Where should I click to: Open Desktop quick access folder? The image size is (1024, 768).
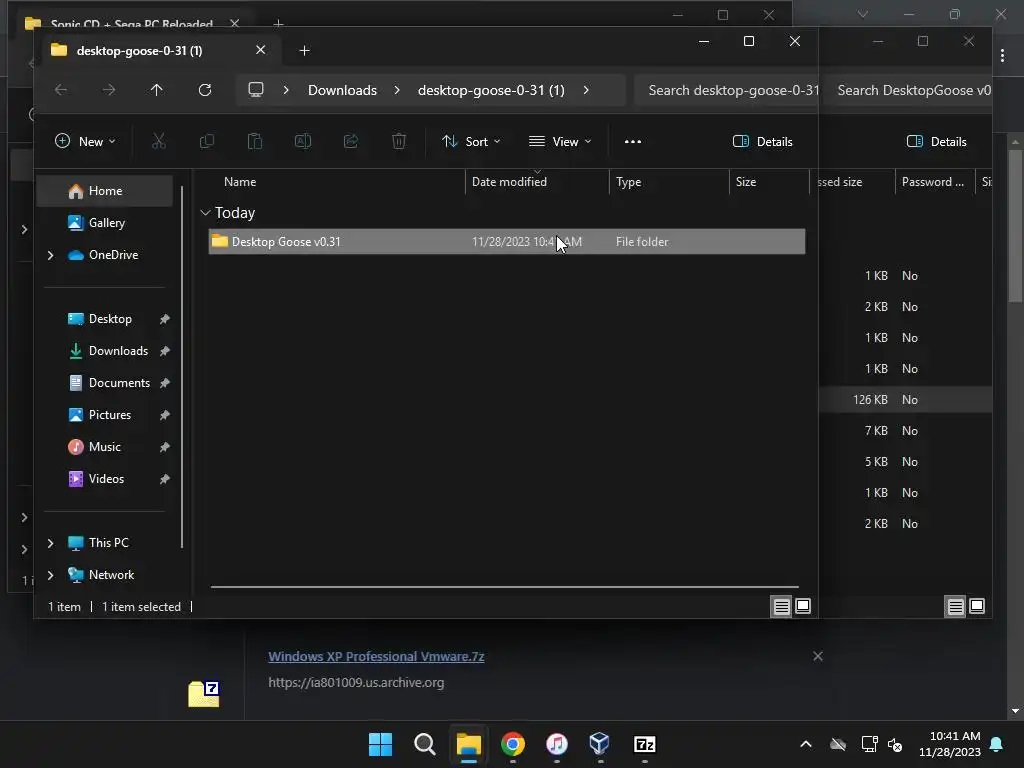click(104, 319)
